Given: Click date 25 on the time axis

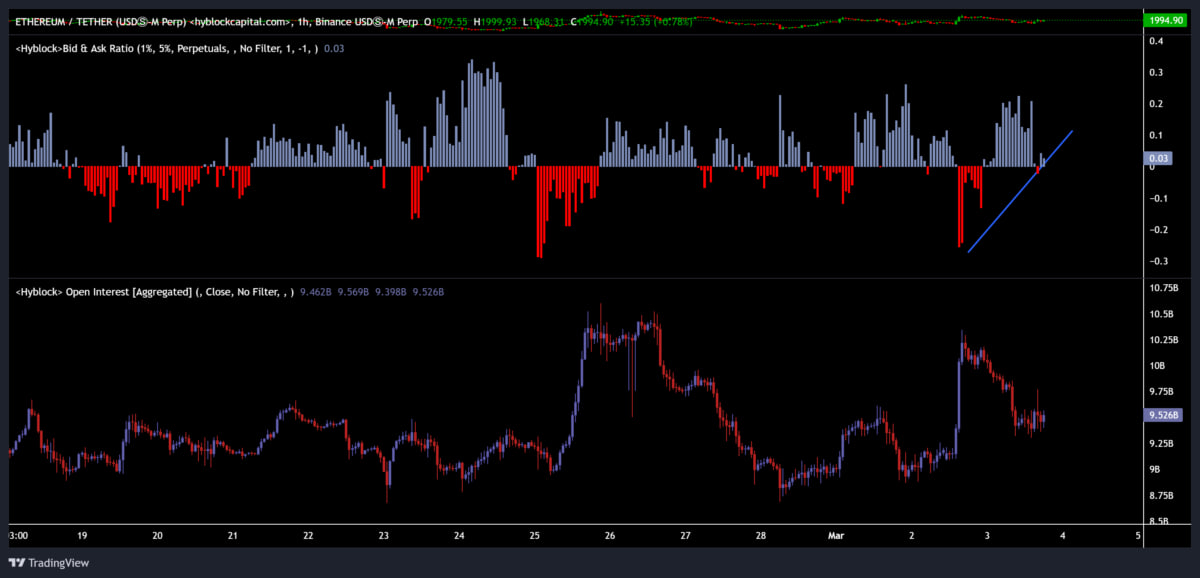Looking at the screenshot, I should [x=535, y=536].
